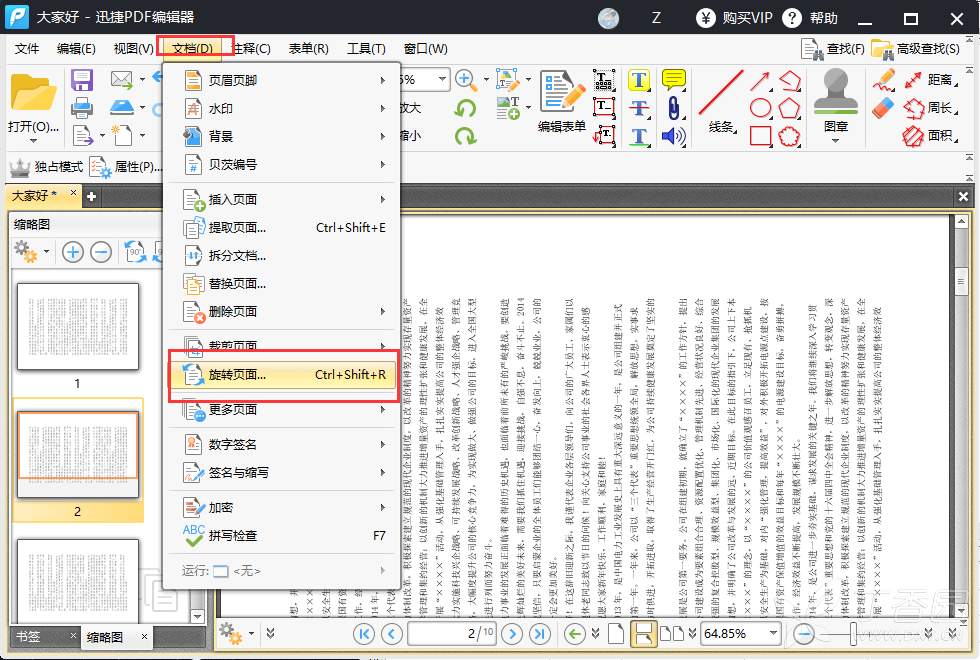Click the 购买VIP button
This screenshot has height=660, width=980.
[x=738, y=18]
